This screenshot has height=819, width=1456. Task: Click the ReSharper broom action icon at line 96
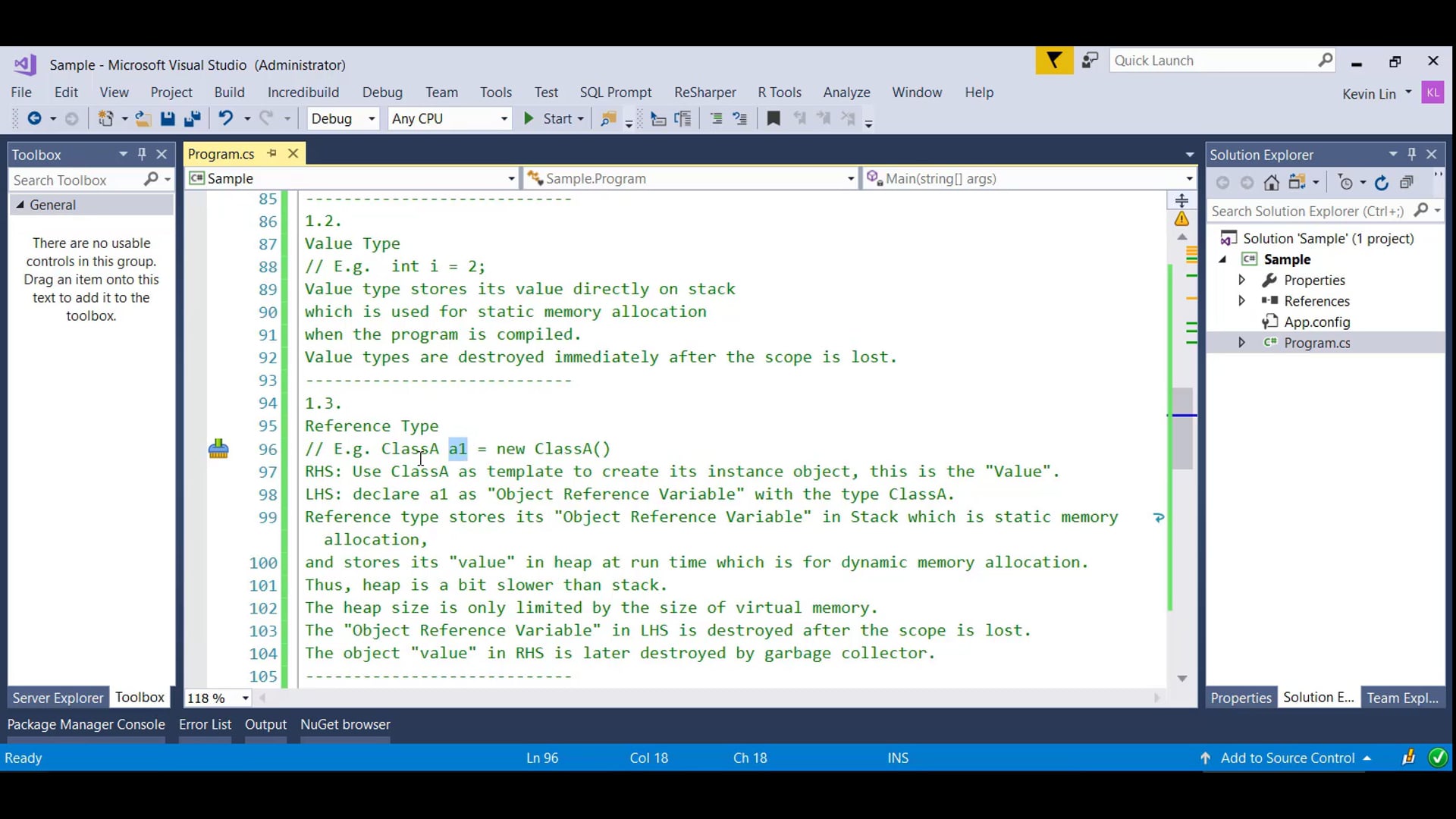click(218, 449)
